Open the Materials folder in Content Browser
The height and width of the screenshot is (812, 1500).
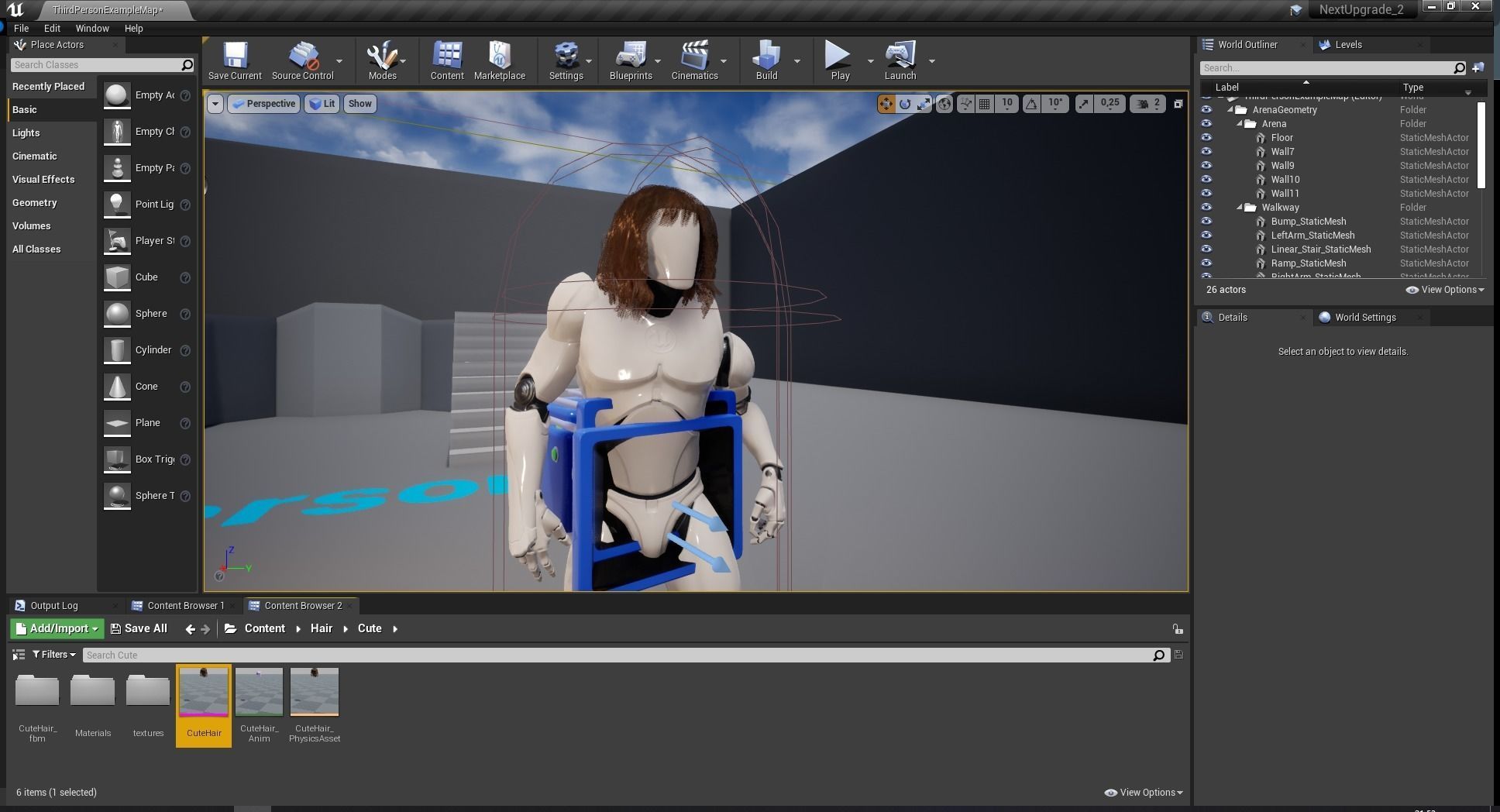pos(93,692)
